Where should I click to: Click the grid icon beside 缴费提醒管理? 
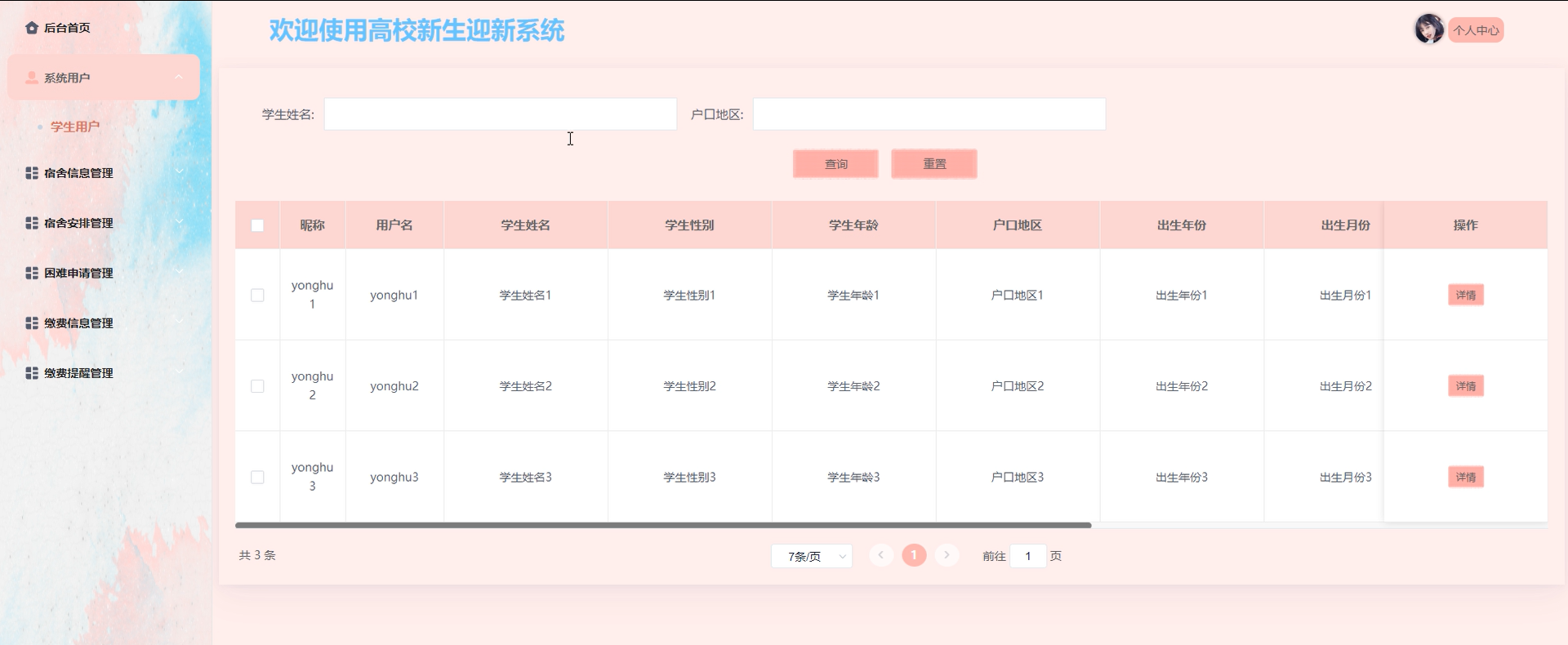click(32, 373)
